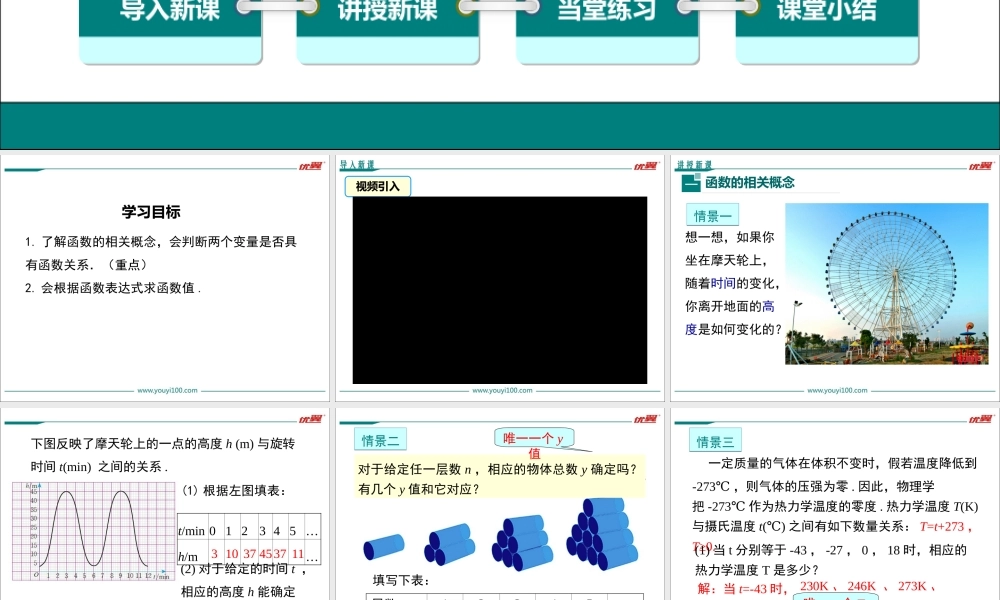1000x600 pixels.
Task: Select the 情景二 label tag
Action: pos(380,440)
